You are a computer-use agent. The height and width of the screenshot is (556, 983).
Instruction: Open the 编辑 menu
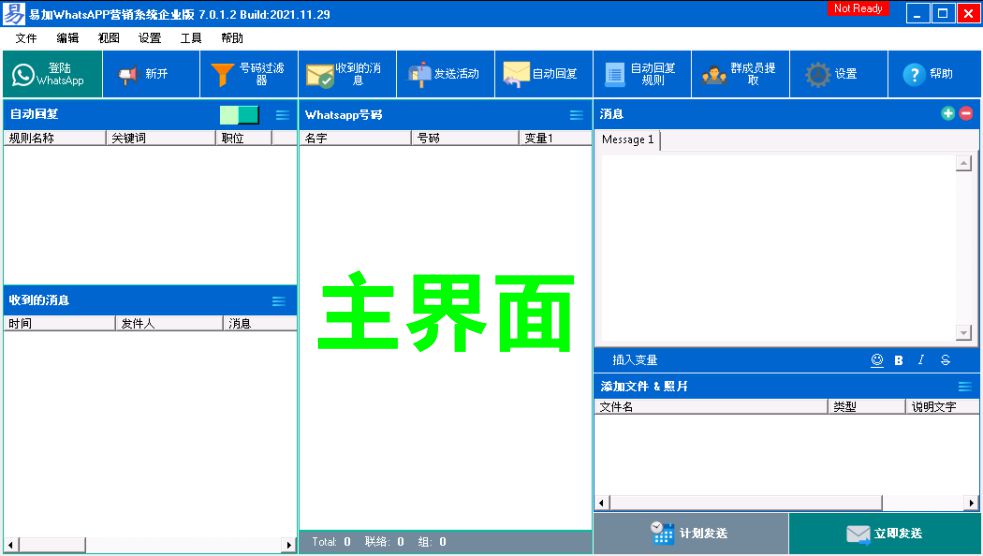point(68,38)
